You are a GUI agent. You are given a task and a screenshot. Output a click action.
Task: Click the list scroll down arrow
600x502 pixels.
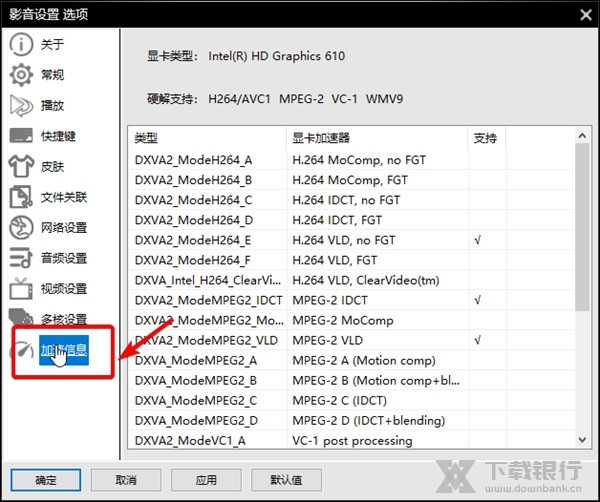582,440
